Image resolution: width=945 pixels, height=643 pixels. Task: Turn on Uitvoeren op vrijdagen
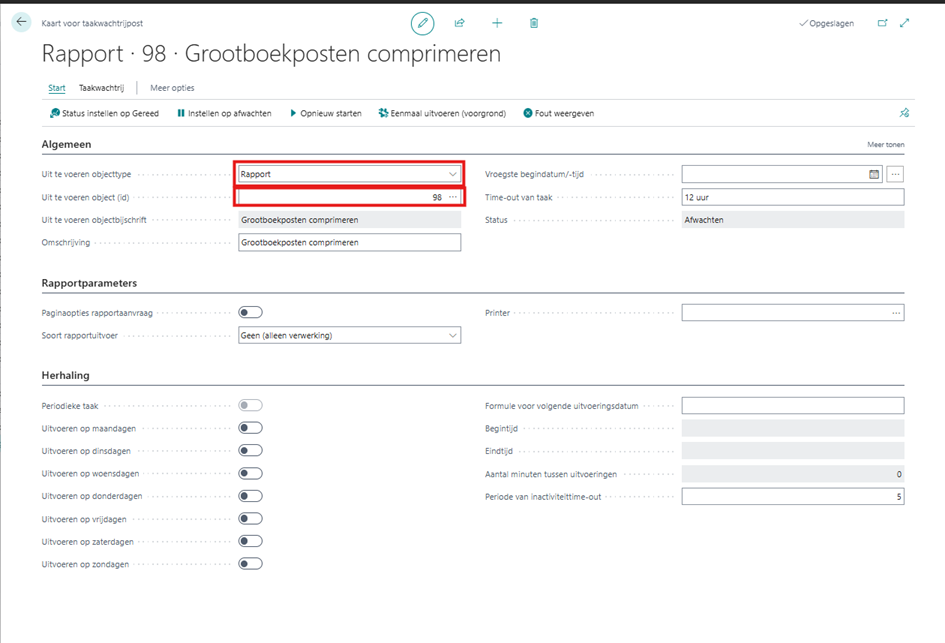click(x=250, y=519)
